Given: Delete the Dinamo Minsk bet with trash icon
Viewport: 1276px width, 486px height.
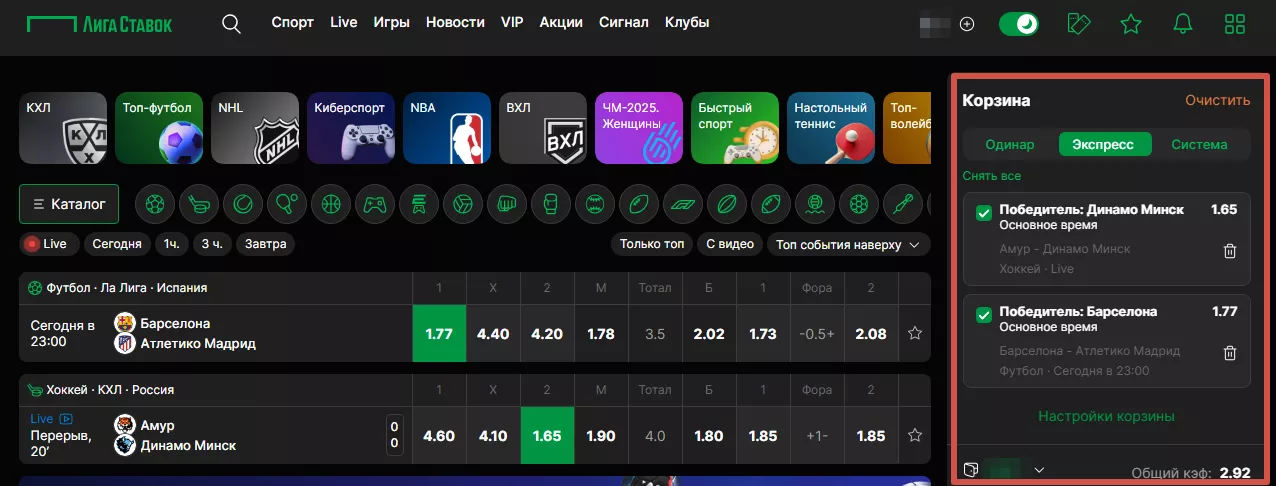Looking at the screenshot, I should pyautogui.click(x=1230, y=252).
